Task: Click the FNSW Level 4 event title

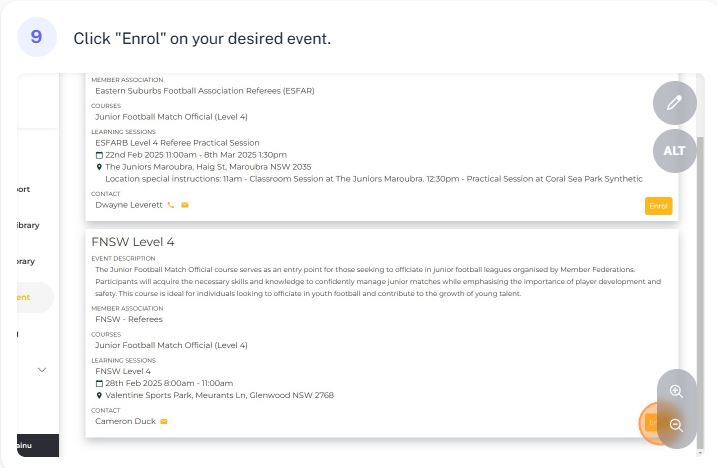Action: point(133,242)
